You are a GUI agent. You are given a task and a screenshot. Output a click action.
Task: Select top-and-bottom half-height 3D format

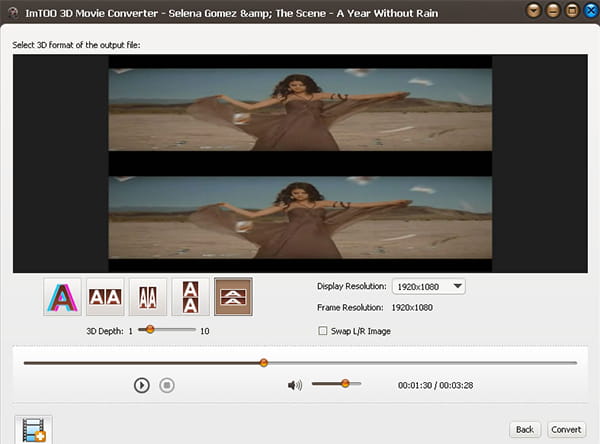coord(233,297)
